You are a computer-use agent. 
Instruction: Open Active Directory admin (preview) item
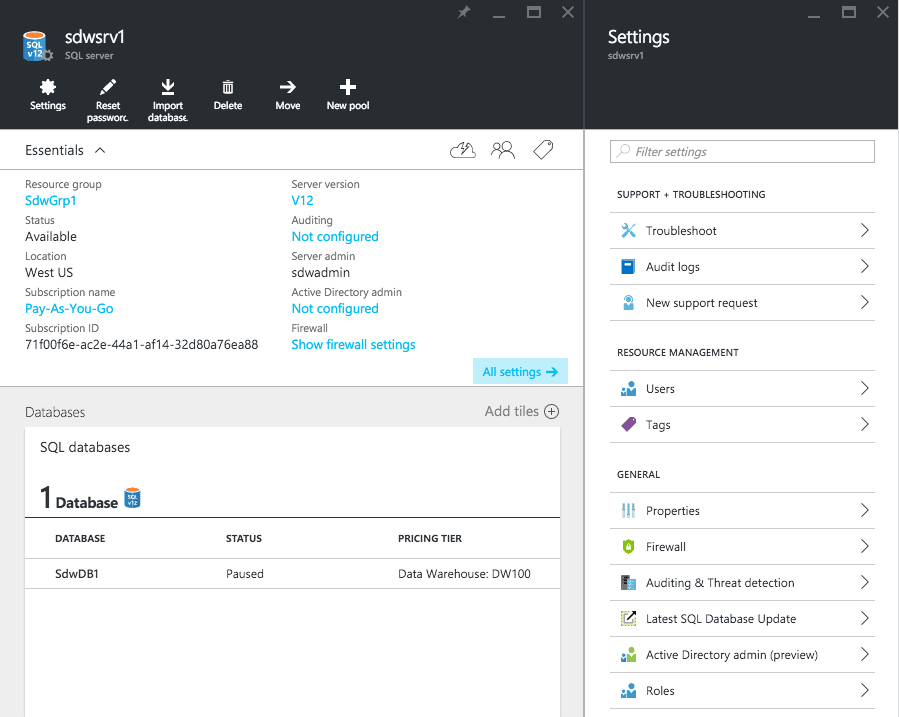[742, 655]
